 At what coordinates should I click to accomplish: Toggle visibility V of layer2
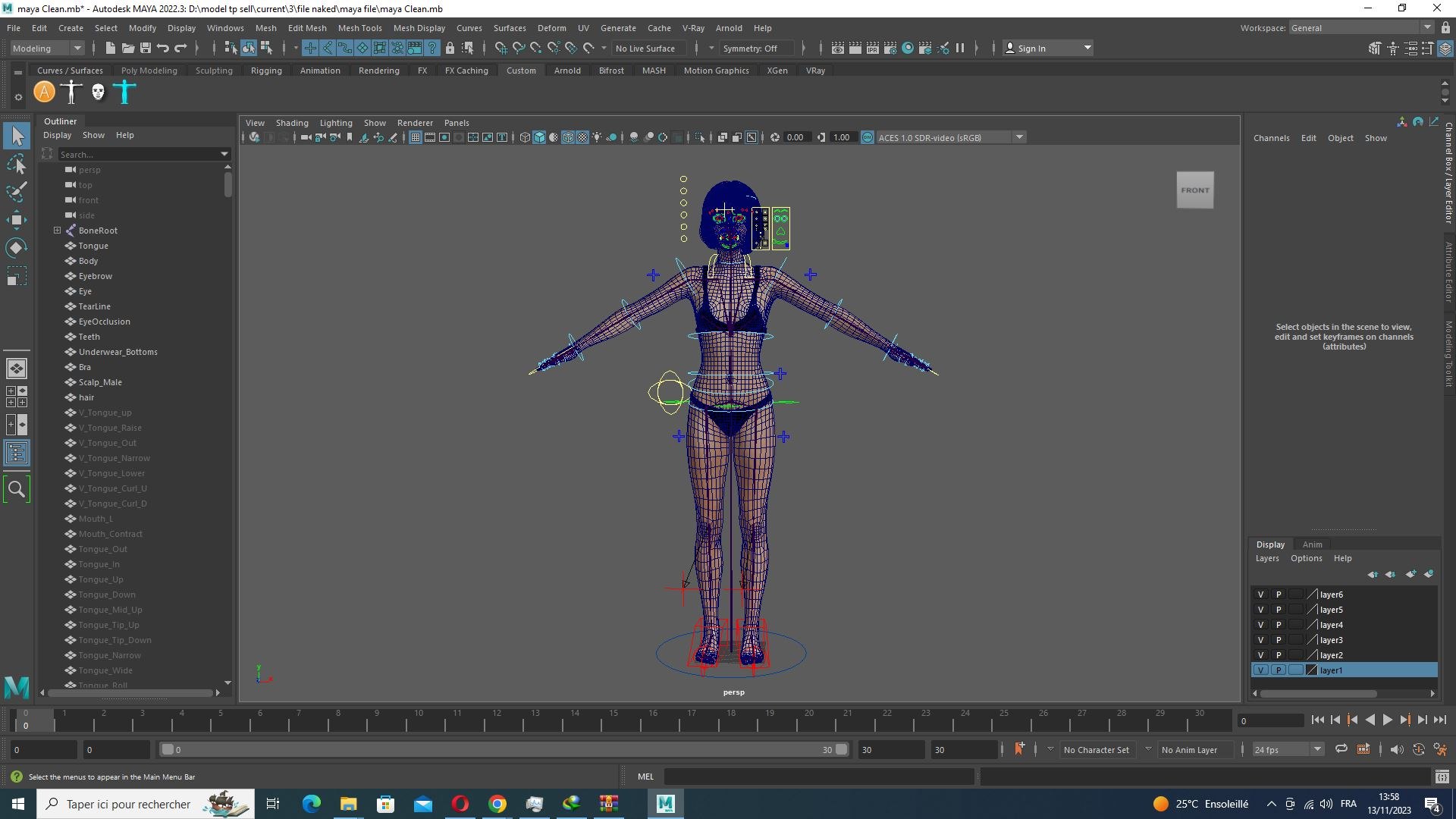1260,655
